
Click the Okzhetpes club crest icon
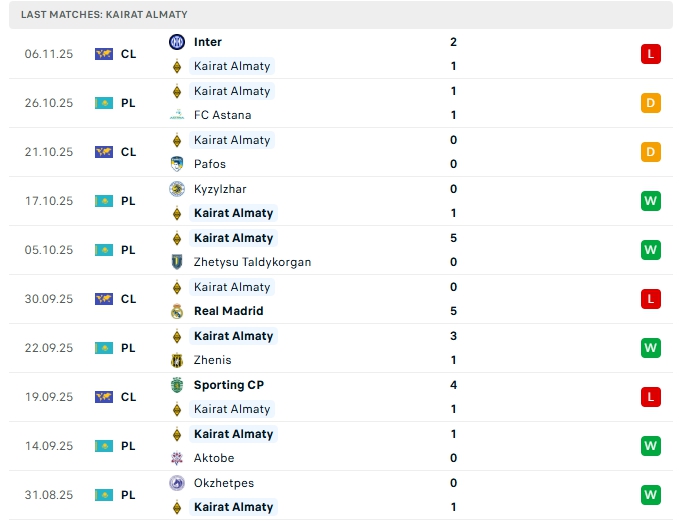(177, 483)
